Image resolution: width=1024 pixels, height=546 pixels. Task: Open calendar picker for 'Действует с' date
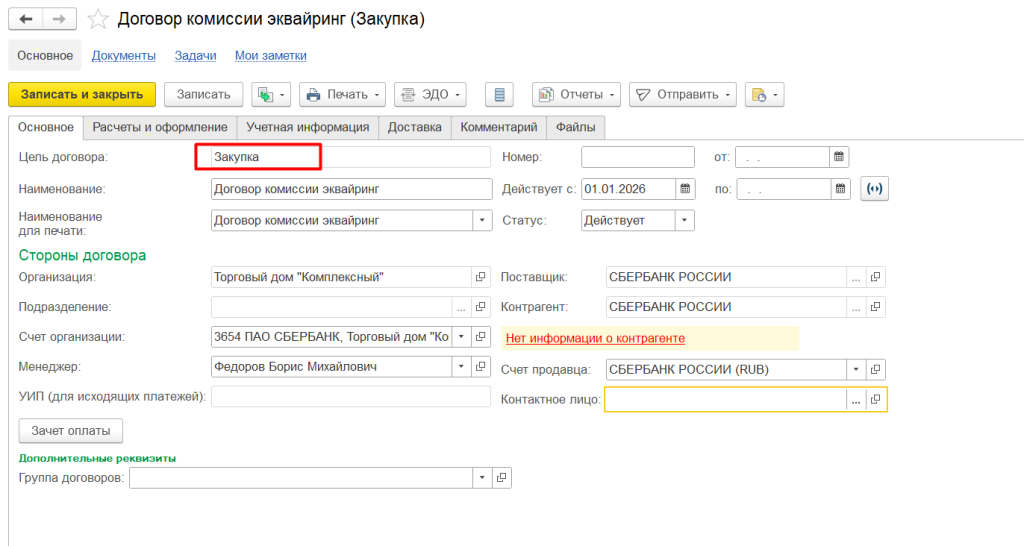[685, 188]
